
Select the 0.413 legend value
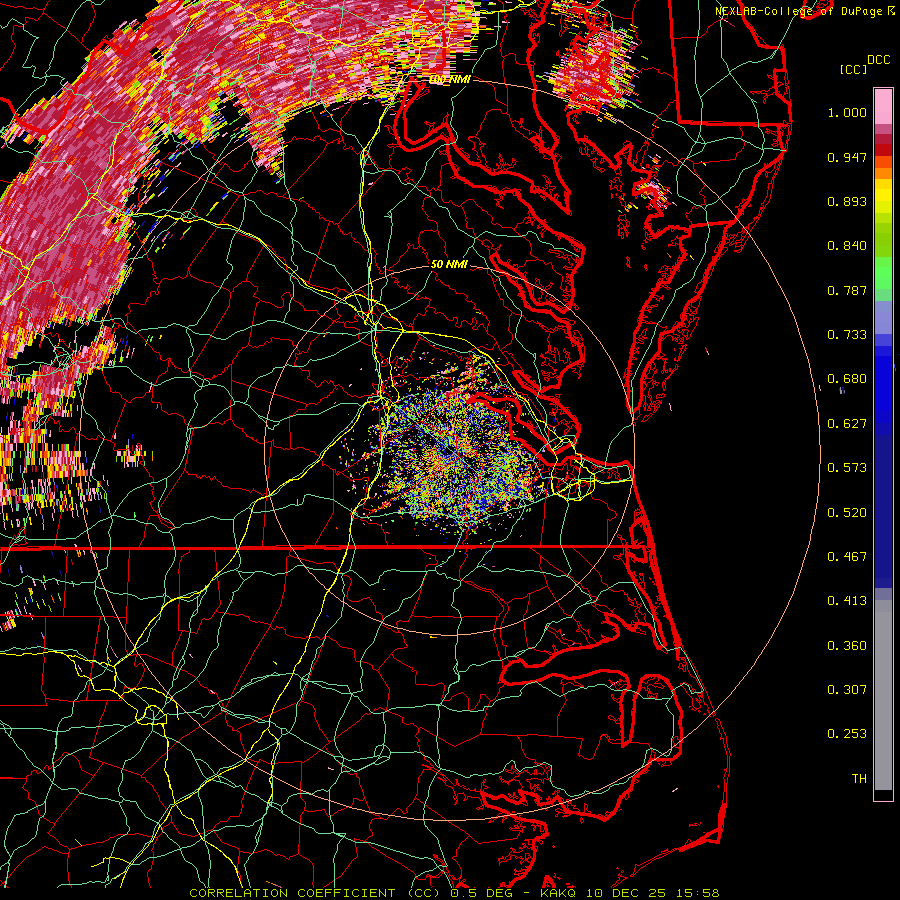[847, 601]
